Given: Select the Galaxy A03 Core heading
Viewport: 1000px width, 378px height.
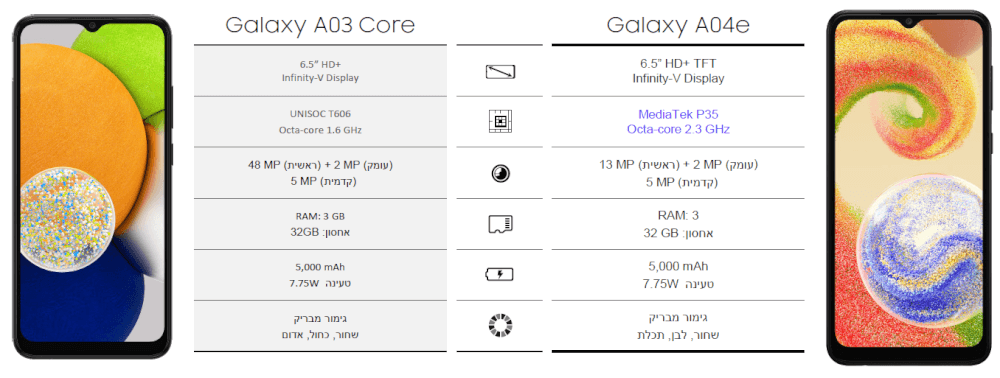Looking at the screenshot, I should click(x=320, y=25).
